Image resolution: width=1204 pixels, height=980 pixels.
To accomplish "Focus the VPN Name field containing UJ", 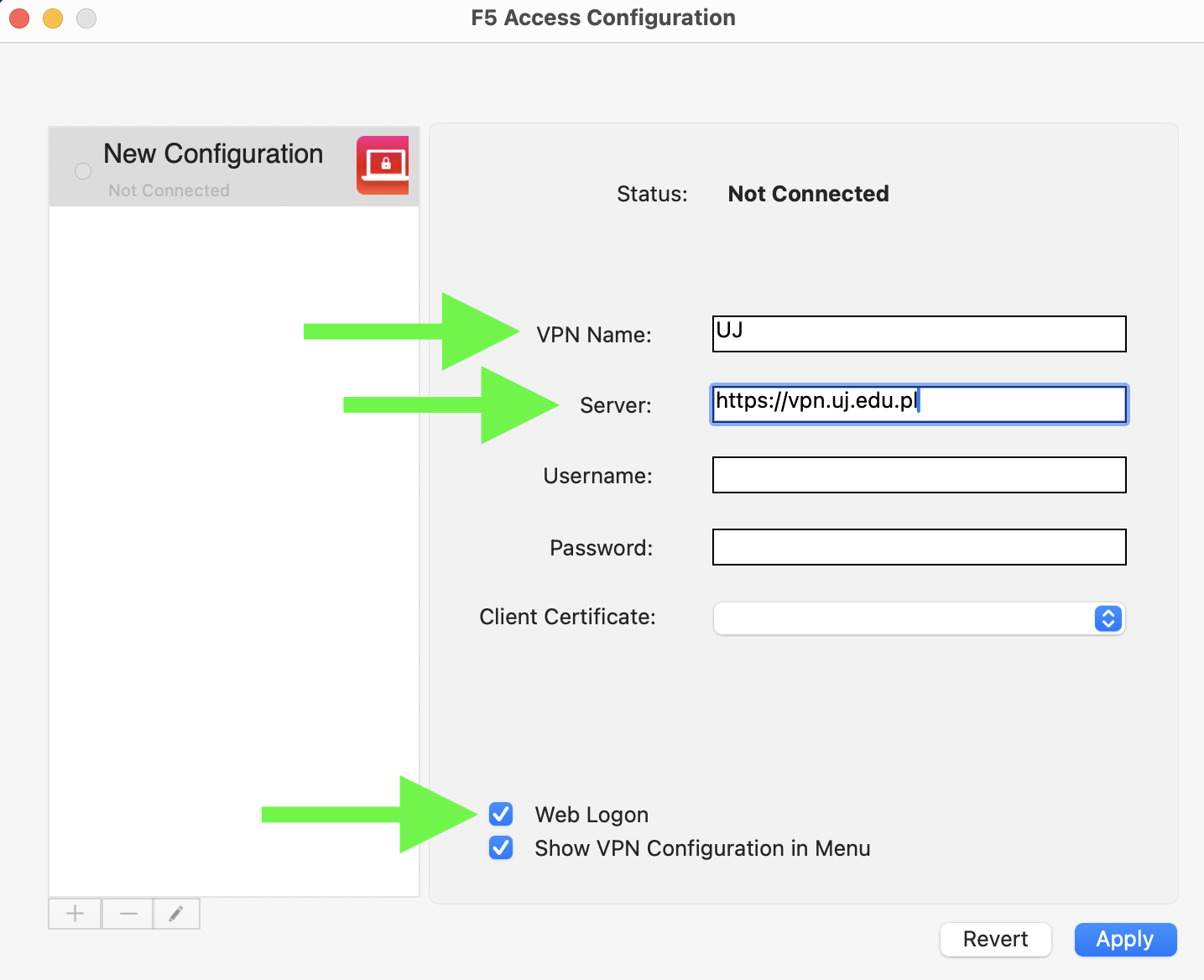I will click(919, 334).
